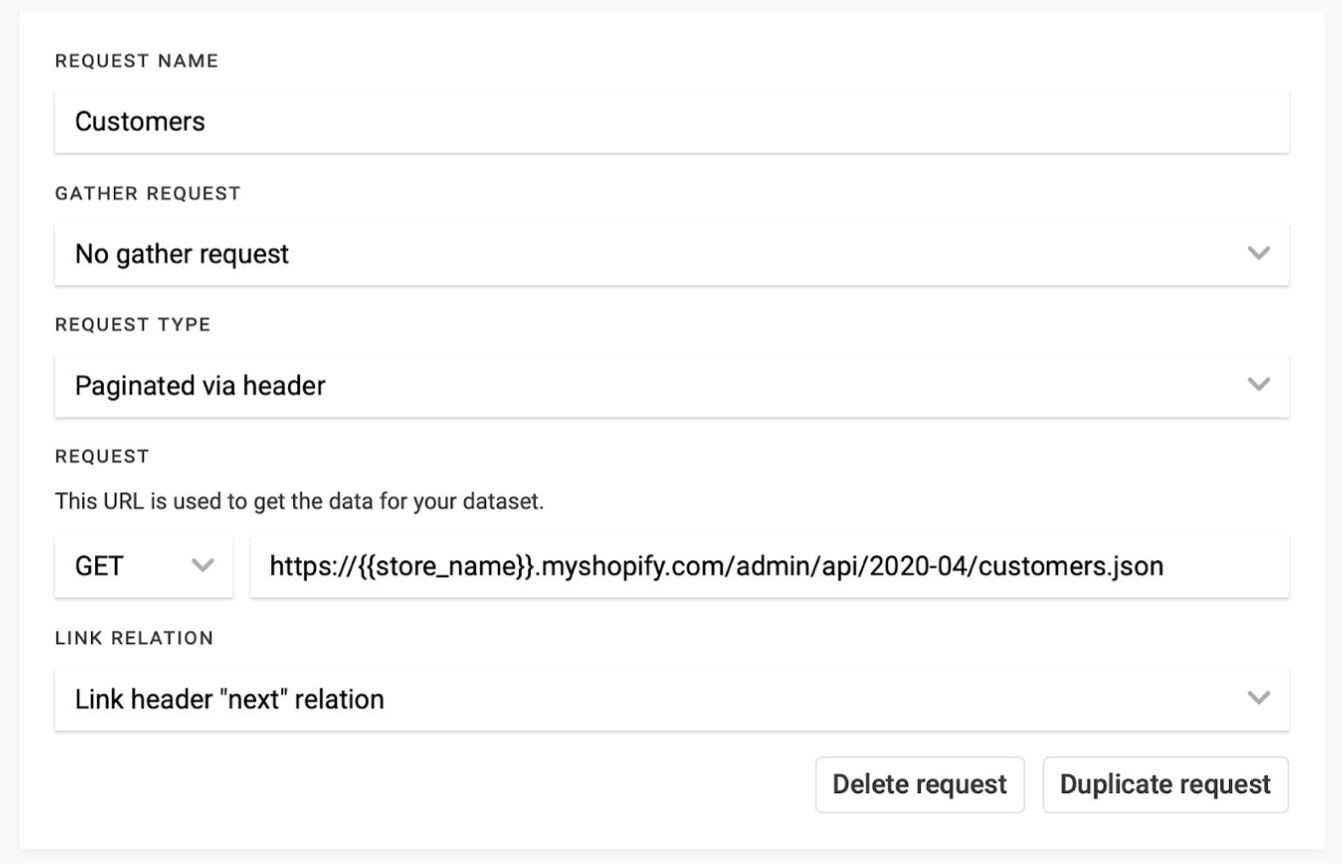
Task: Click the chevron arrow in Link Relation field
Action: click(x=1259, y=698)
